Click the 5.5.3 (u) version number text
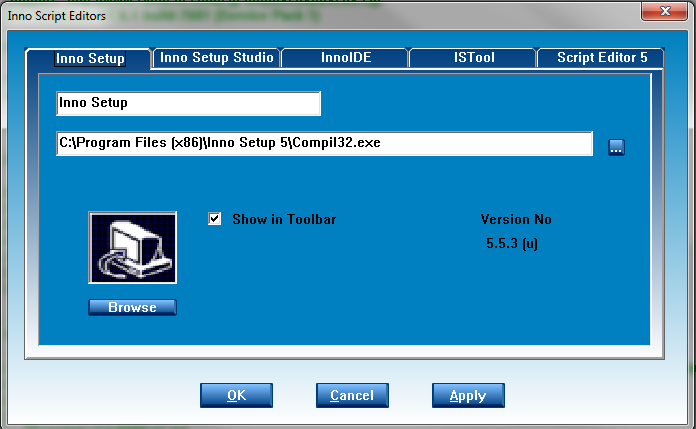 512,243
